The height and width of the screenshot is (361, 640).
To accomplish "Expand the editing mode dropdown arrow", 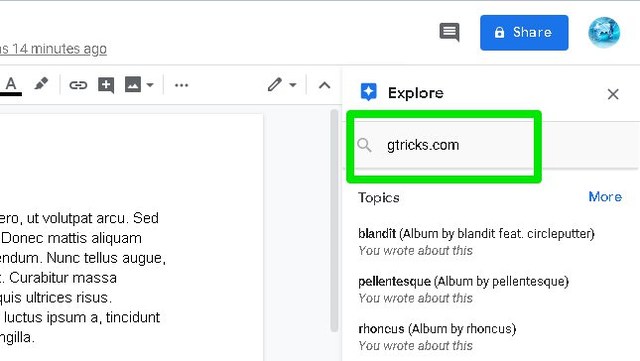I will pos(293,85).
